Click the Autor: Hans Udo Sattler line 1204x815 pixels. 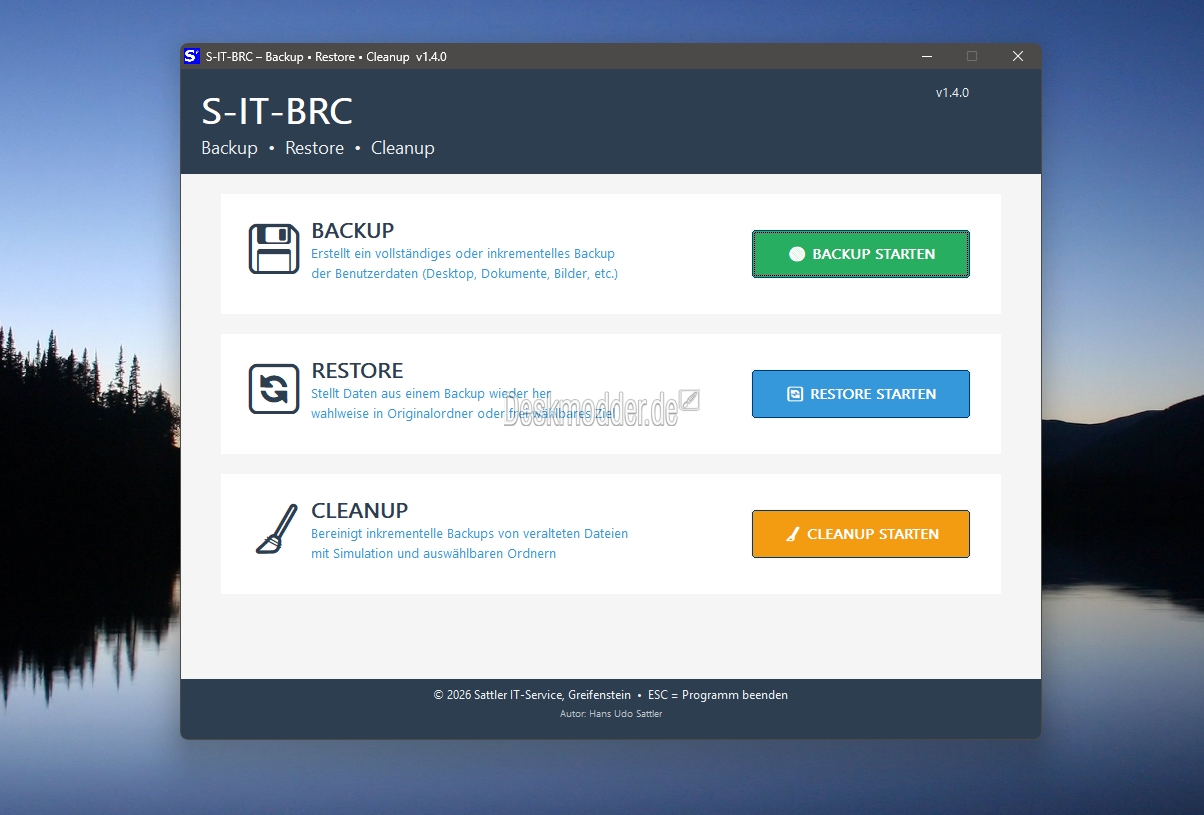[x=610, y=714]
